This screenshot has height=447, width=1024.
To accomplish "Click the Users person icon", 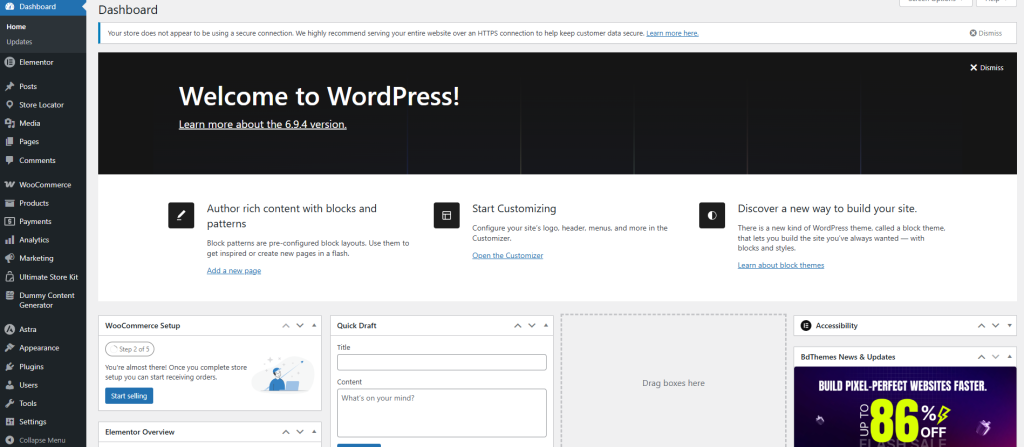I will coord(9,385).
